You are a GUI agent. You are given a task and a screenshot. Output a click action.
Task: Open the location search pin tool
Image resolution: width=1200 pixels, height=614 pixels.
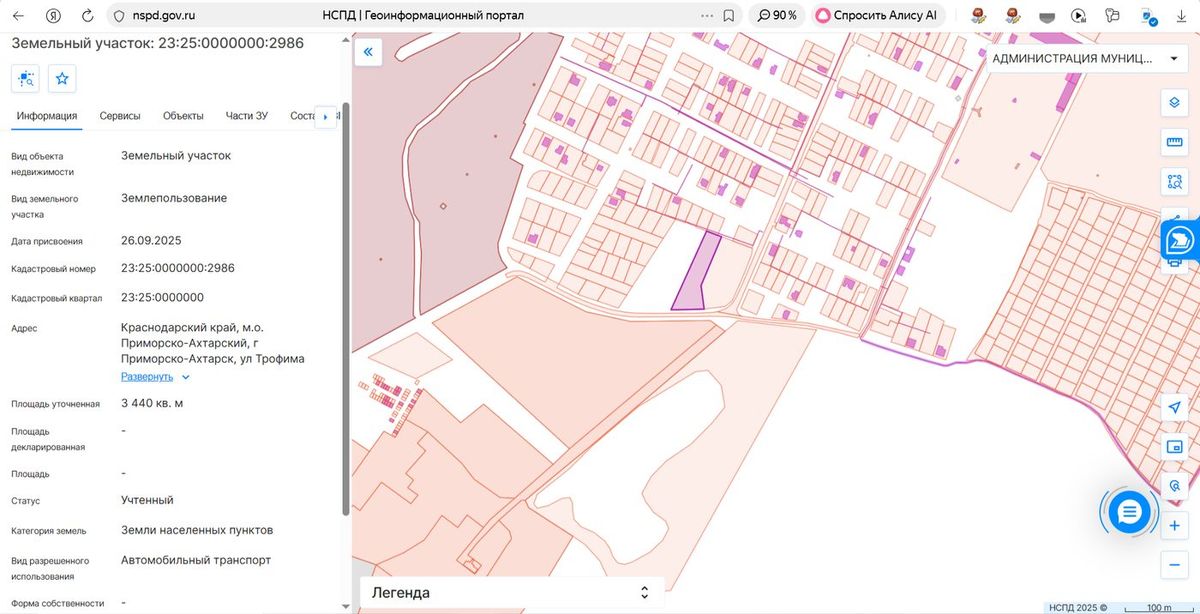click(1174, 486)
